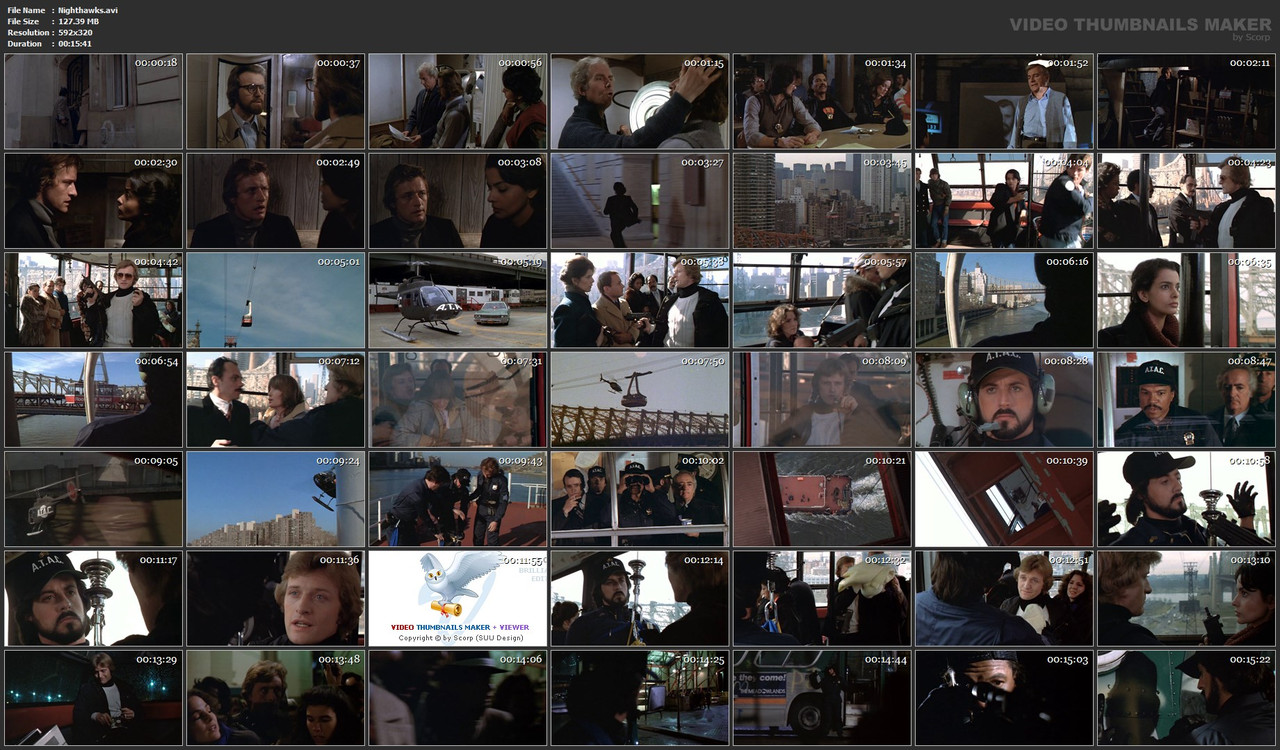Select the 00:10:58 man with raised gloves
Image resolution: width=1280 pixels, height=750 pixels.
(x=1186, y=499)
